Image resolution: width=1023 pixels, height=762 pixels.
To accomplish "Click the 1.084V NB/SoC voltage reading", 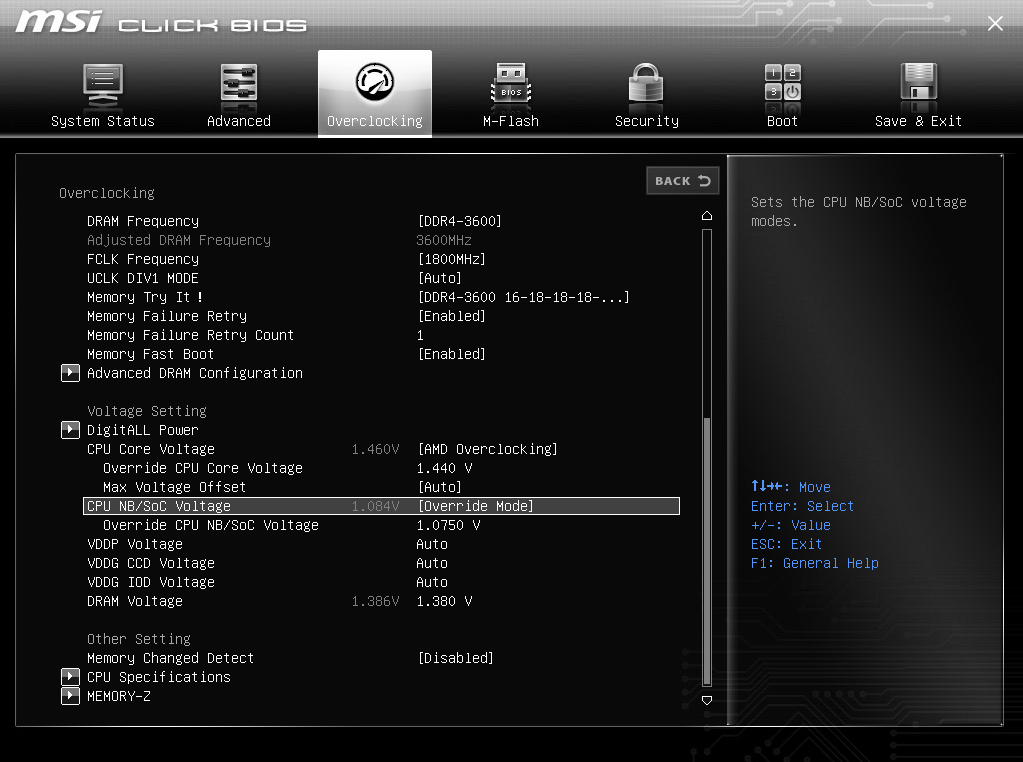I will tap(375, 506).
